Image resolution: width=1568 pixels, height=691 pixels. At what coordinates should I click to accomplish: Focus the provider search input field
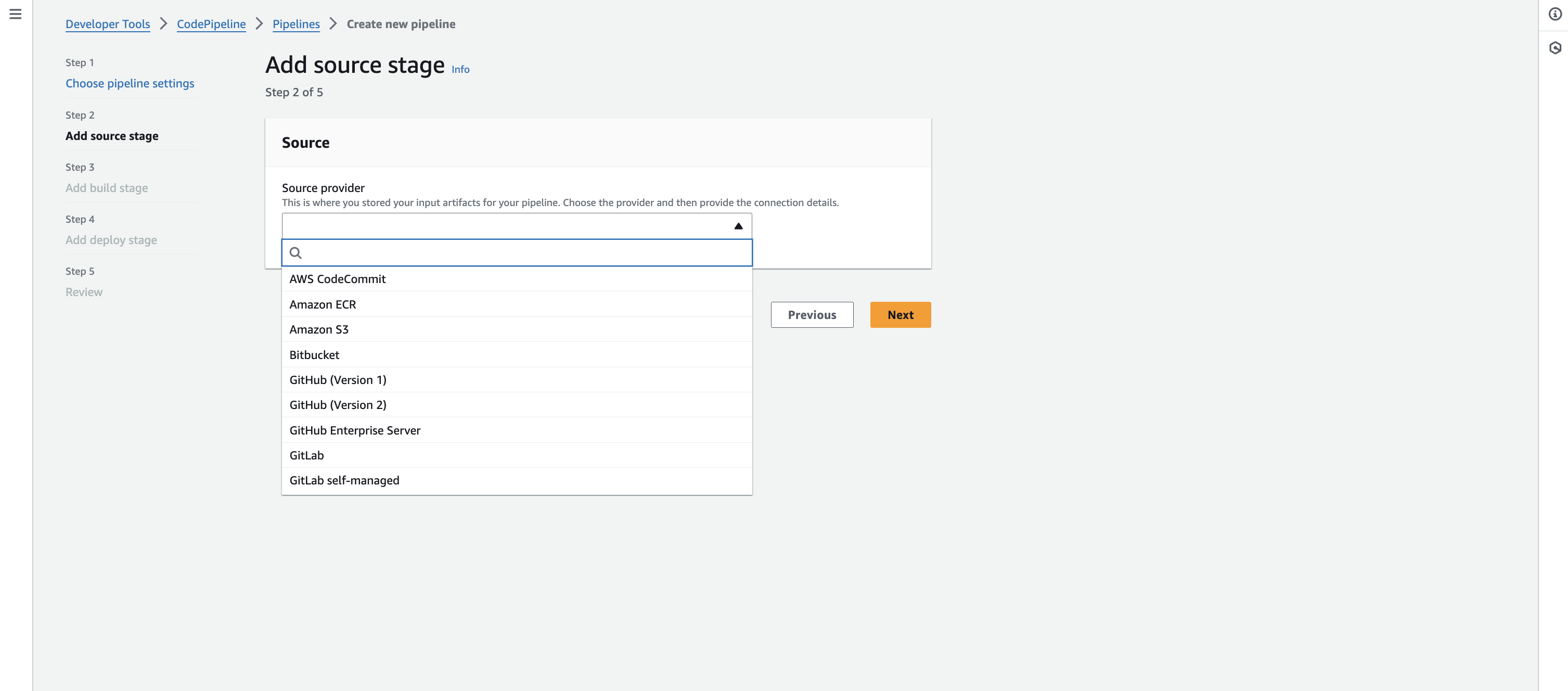(x=523, y=253)
